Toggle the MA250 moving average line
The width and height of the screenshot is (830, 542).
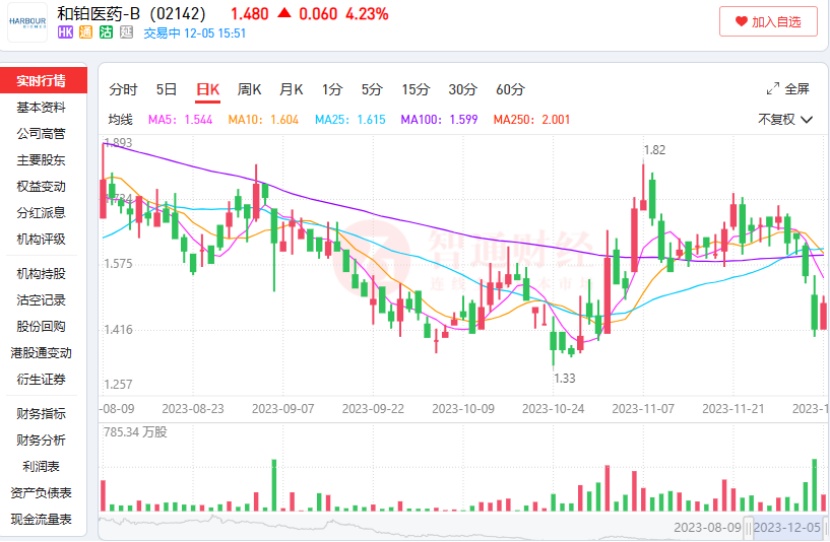click(532, 119)
